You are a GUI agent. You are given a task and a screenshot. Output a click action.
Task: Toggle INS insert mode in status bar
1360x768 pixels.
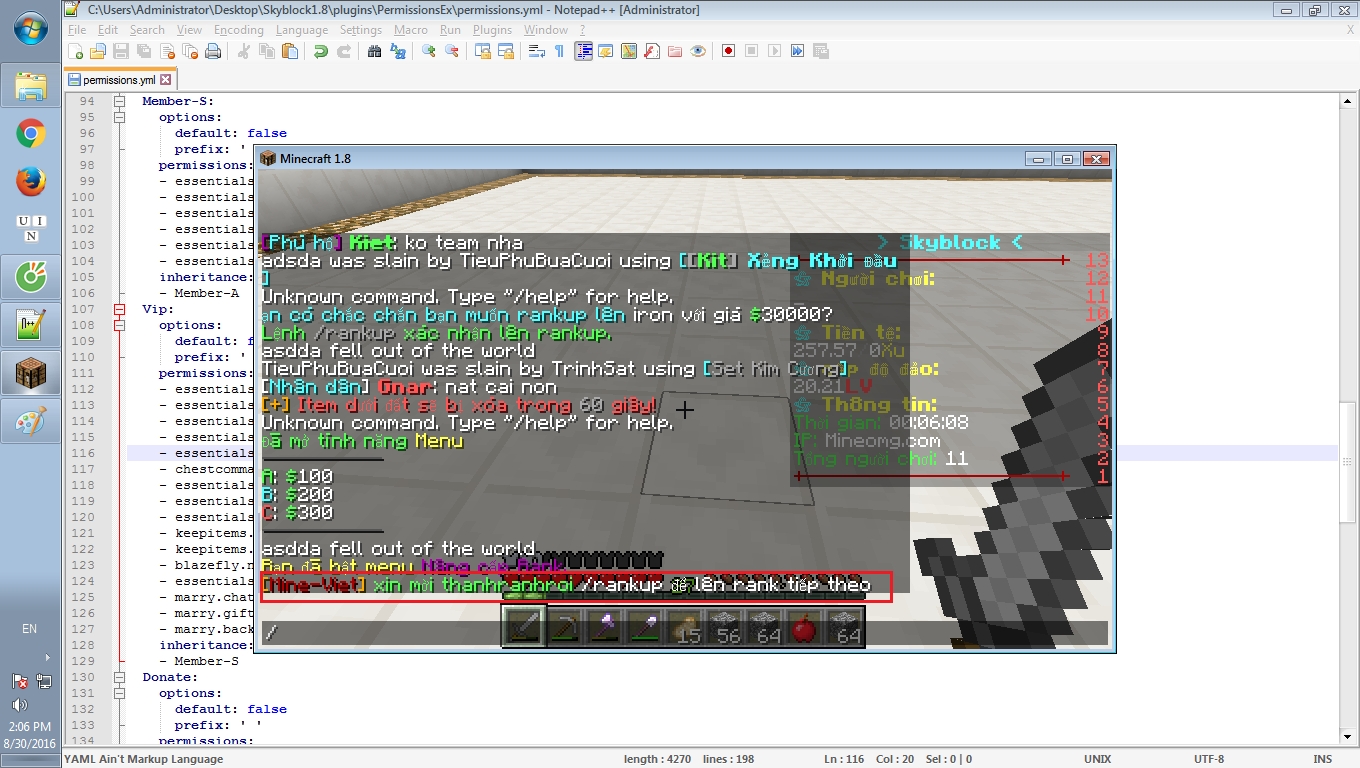[x=1322, y=759]
